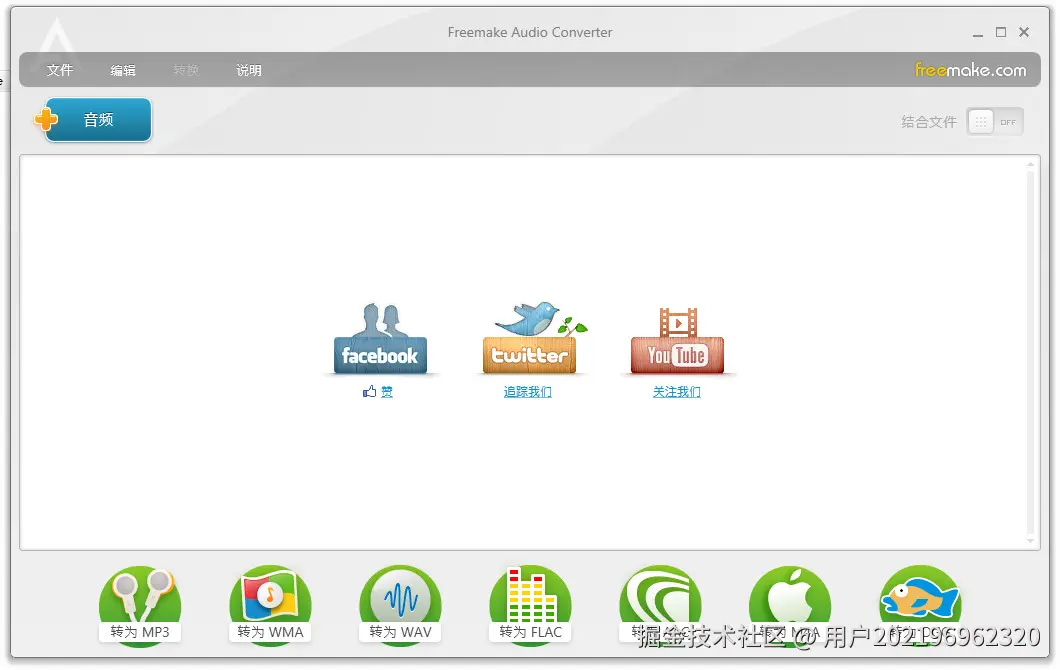1060x670 pixels.
Task: Visit the freemake.com link
Action: pos(970,70)
